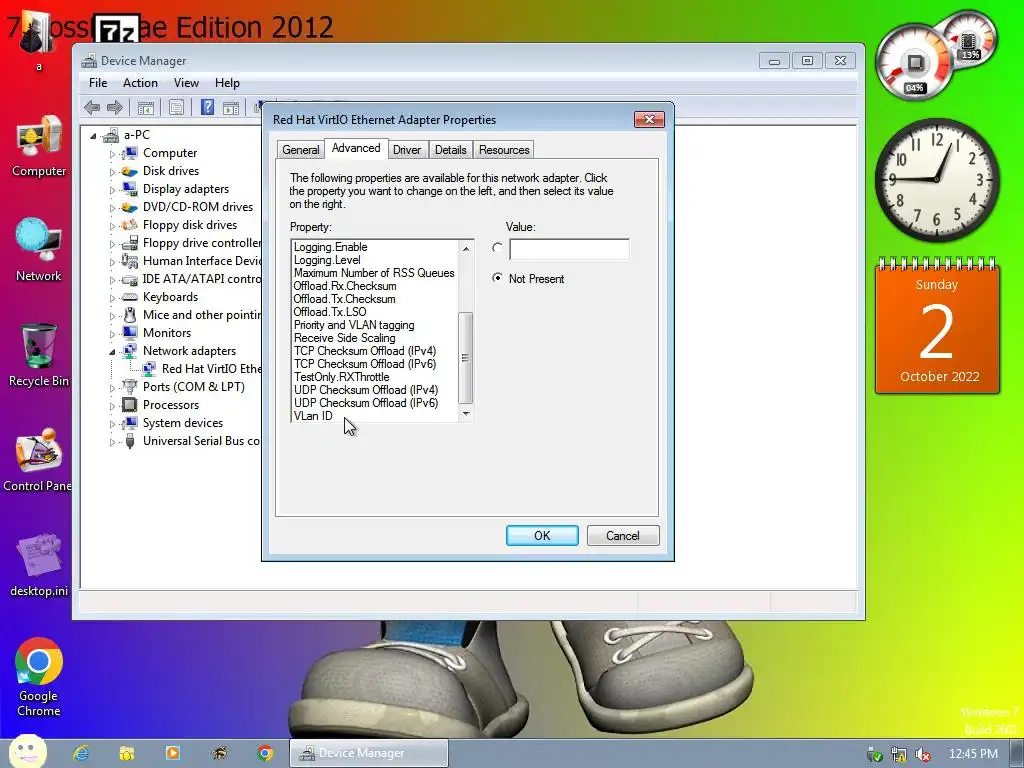Image resolution: width=1024 pixels, height=768 pixels.
Task: Click the CPU meter gadget
Action: [x=914, y=63]
